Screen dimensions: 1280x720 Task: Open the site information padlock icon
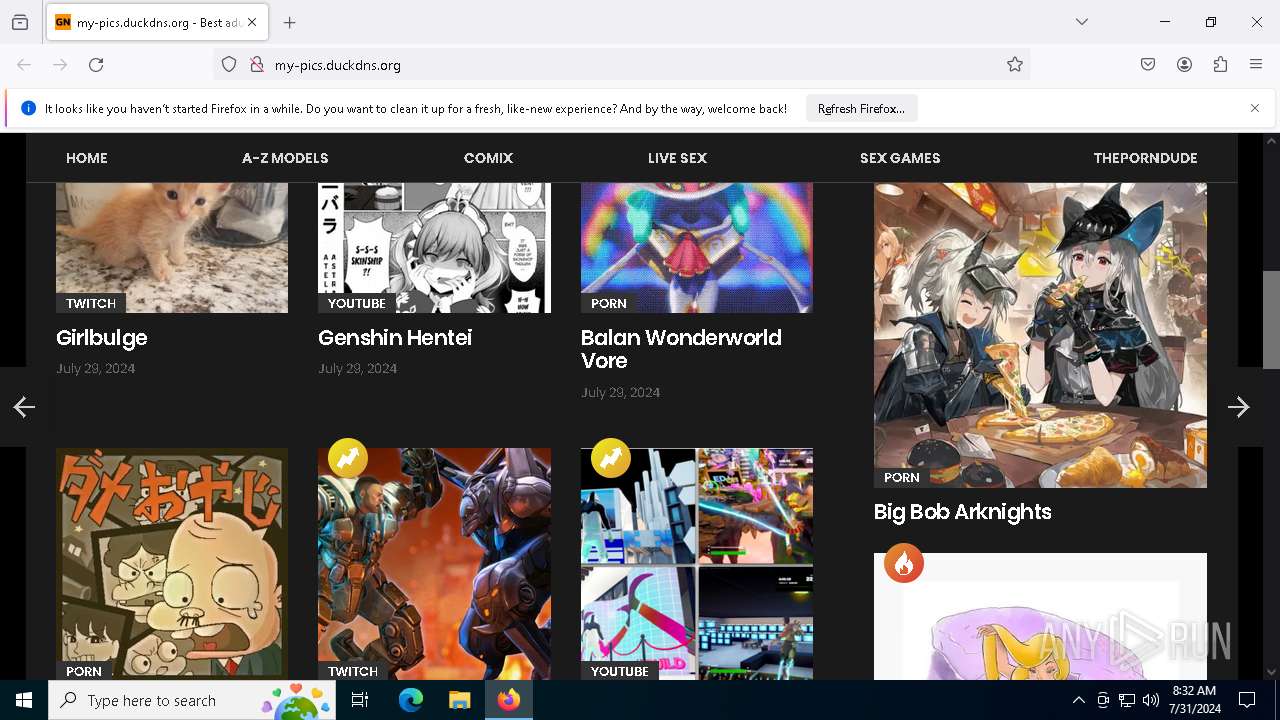257,65
